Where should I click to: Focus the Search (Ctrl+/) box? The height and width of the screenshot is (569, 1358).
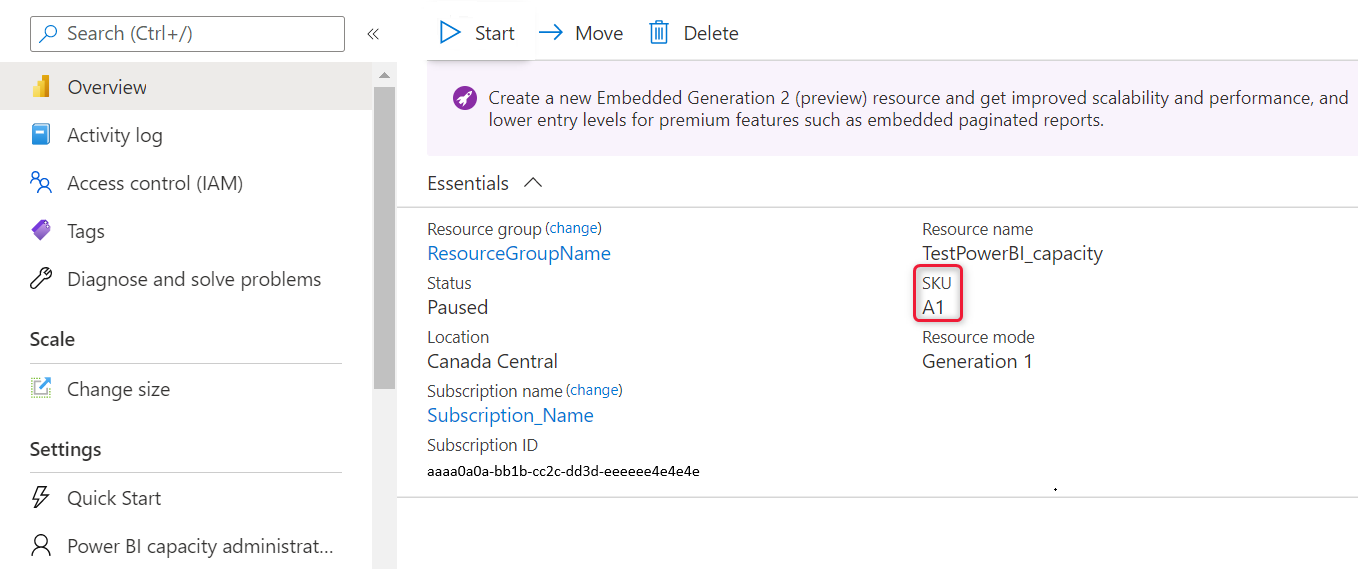(188, 34)
